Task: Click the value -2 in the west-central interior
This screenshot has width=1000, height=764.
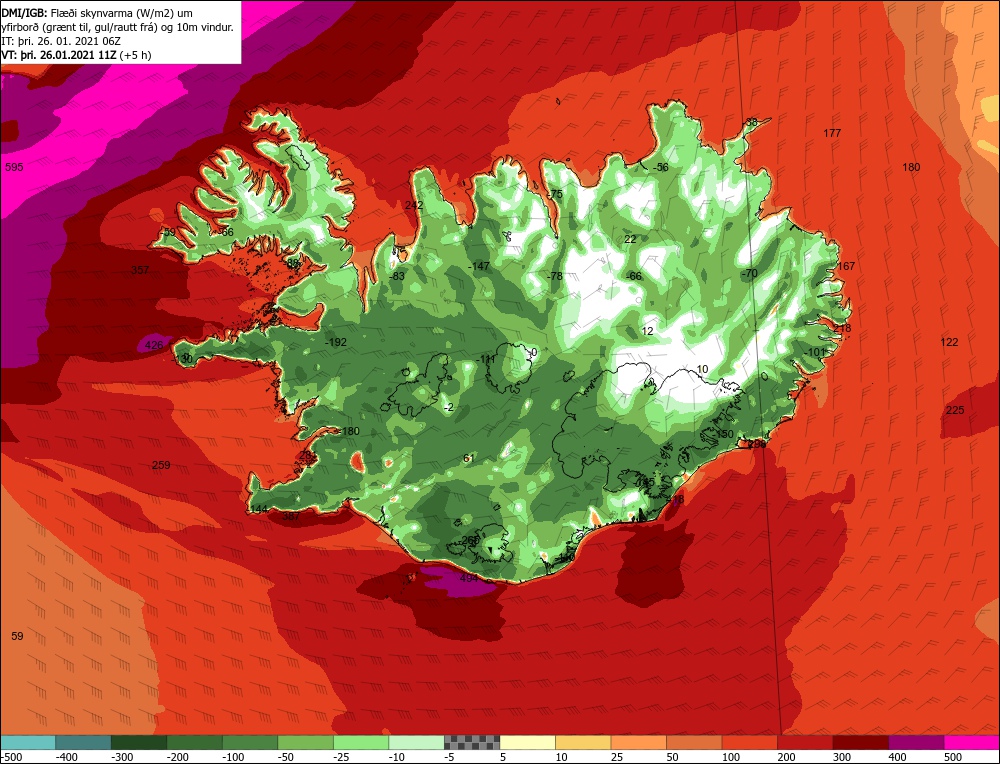Action: tap(449, 408)
